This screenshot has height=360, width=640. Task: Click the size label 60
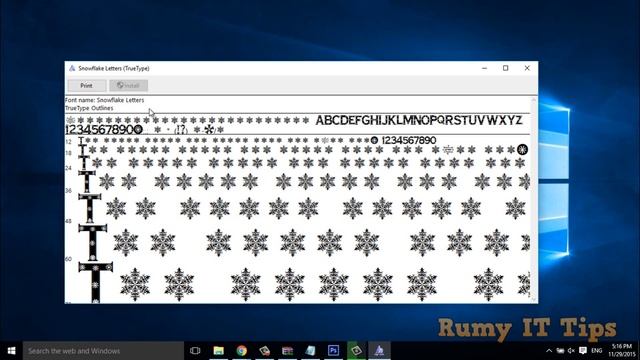point(68,259)
